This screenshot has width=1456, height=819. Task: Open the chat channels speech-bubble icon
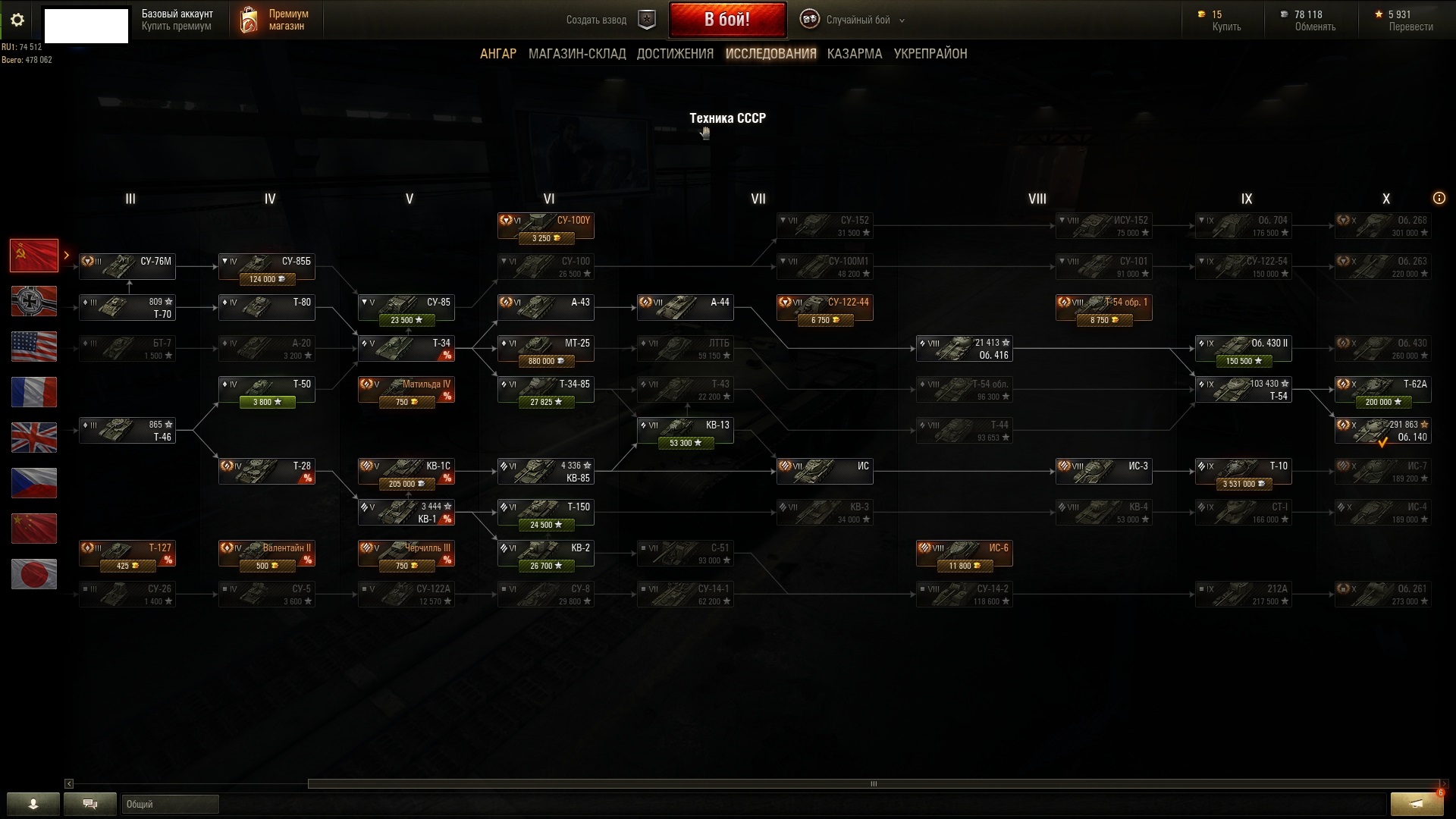(x=90, y=804)
